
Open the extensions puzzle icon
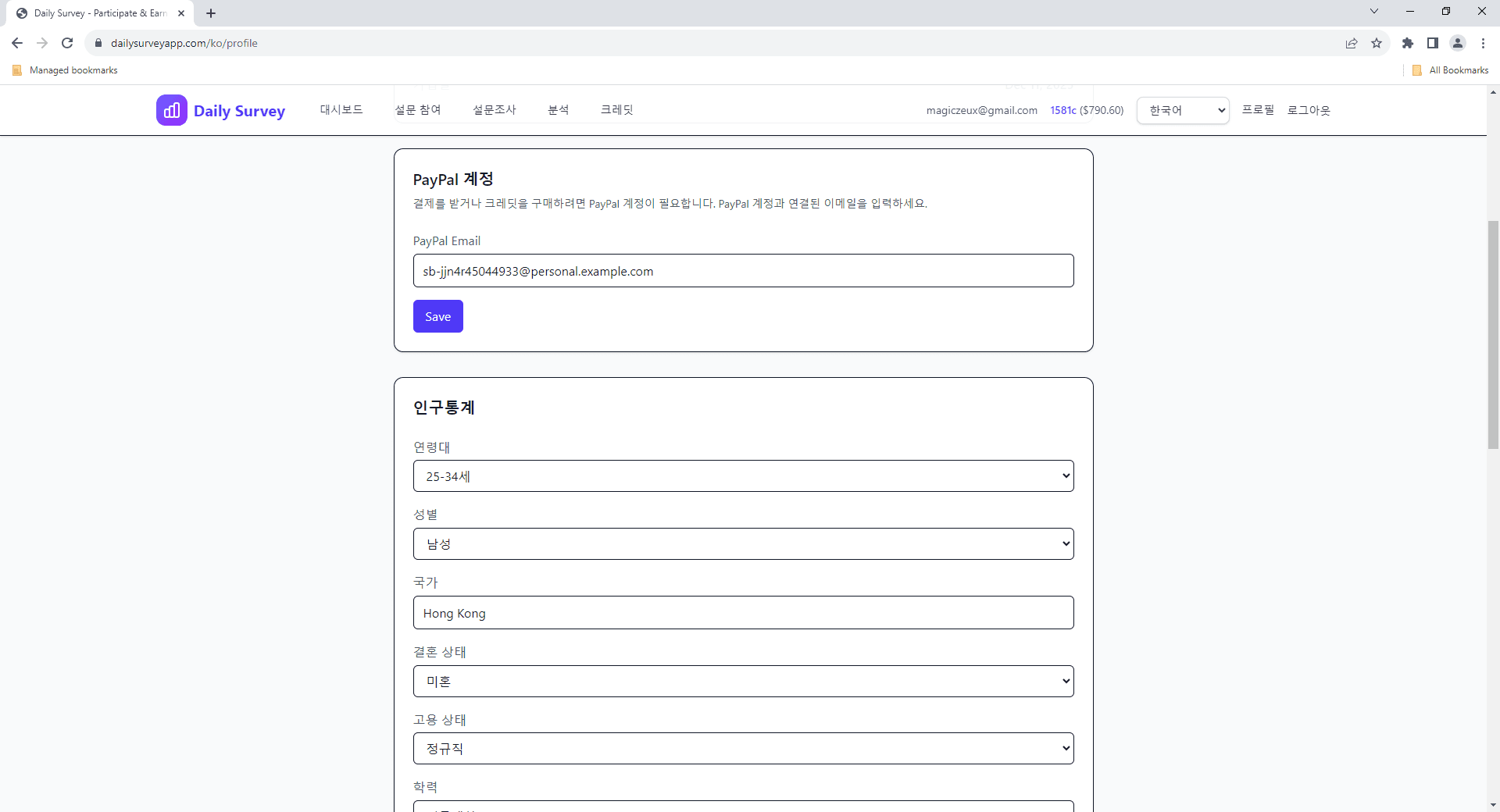pyautogui.click(x=1408, y=43)
